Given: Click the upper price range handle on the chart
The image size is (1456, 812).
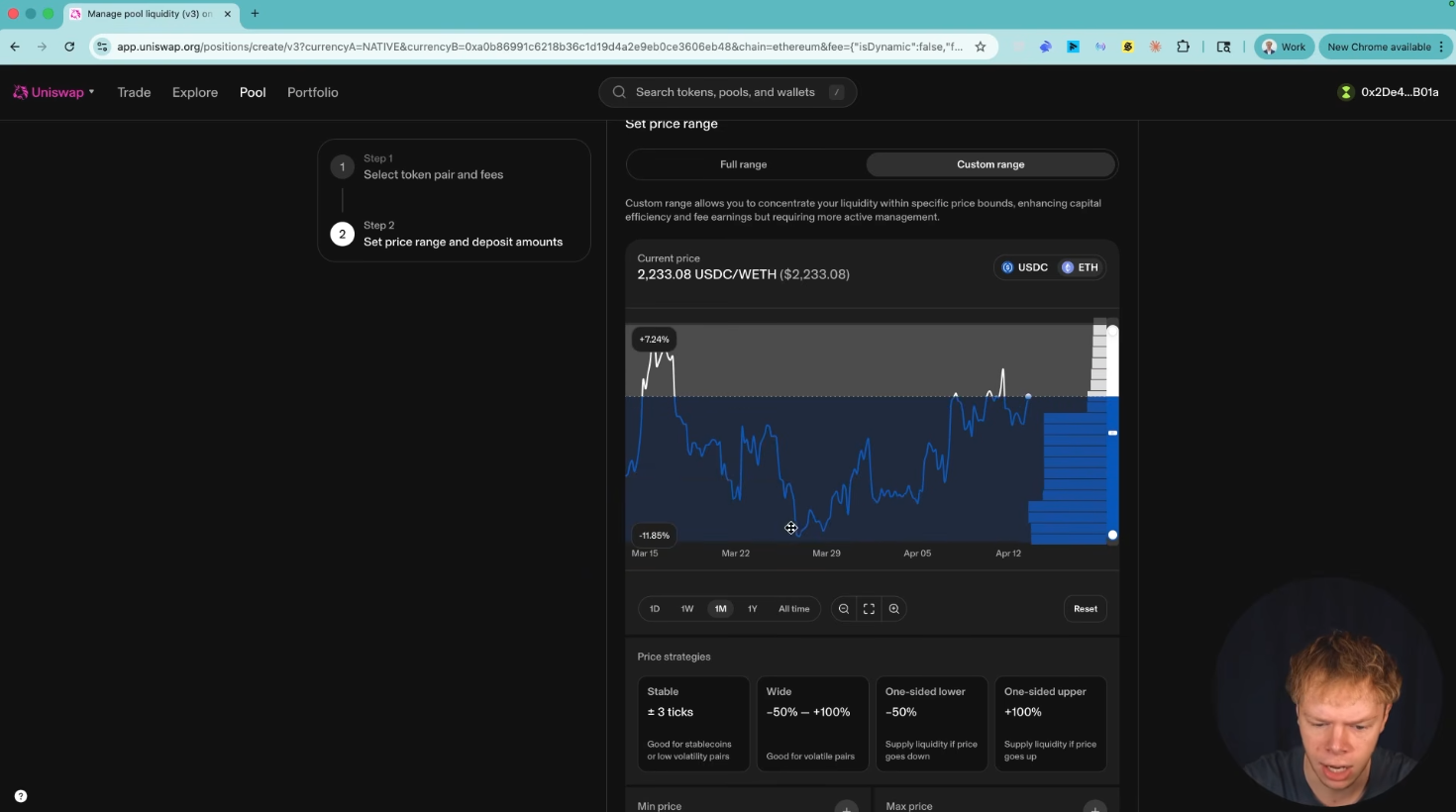Looking at the screenshot, I should 1112,331.
